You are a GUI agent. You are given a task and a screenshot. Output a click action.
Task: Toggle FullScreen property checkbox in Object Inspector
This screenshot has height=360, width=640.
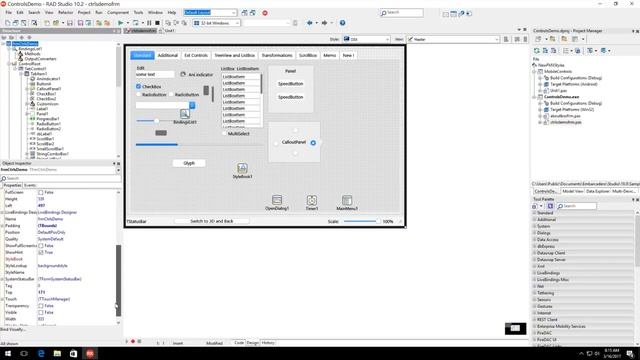tap(41, 192)
